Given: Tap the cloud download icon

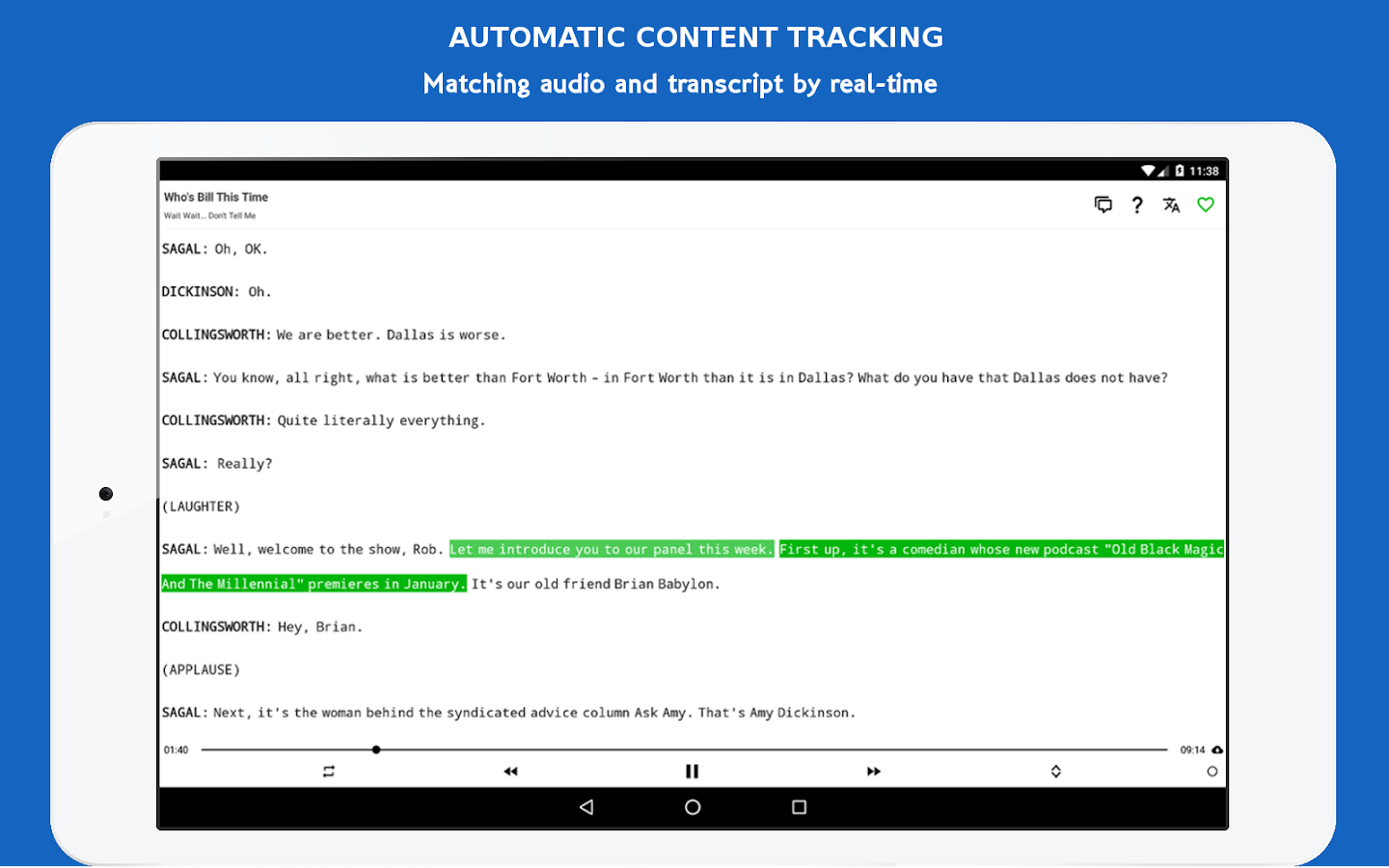Looking at the screenshot, I should [1217, 749].
